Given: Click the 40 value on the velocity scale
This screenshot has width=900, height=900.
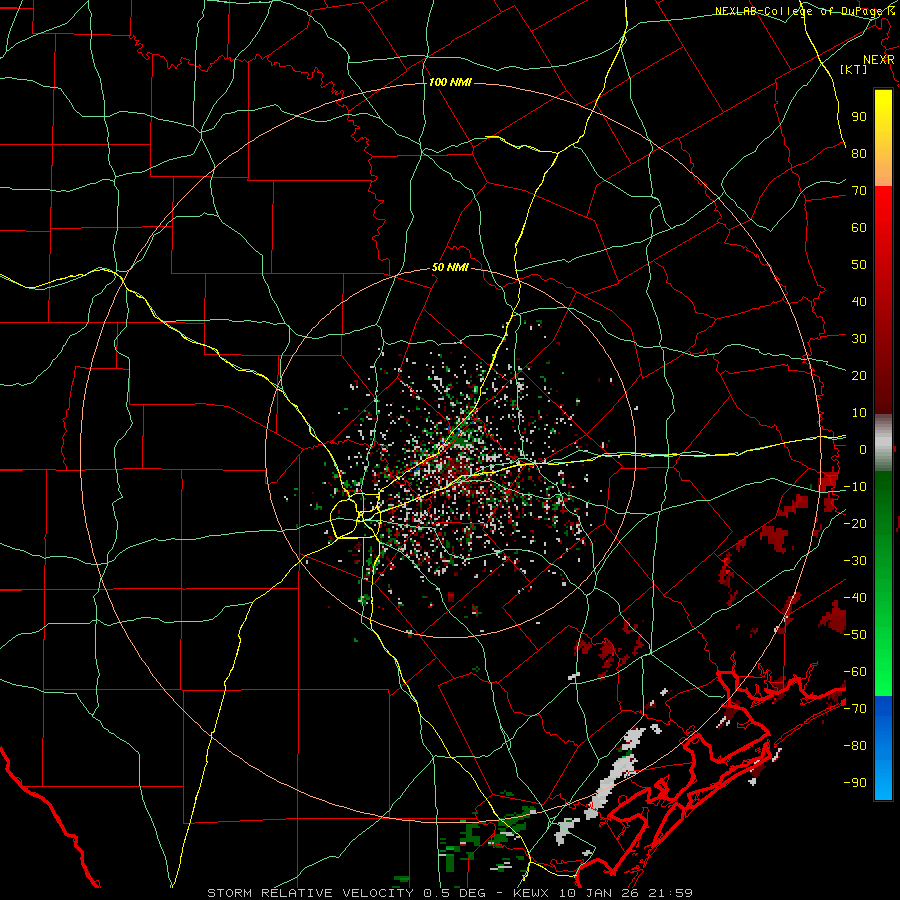Looking at the screenshot, I should [859, 301].
